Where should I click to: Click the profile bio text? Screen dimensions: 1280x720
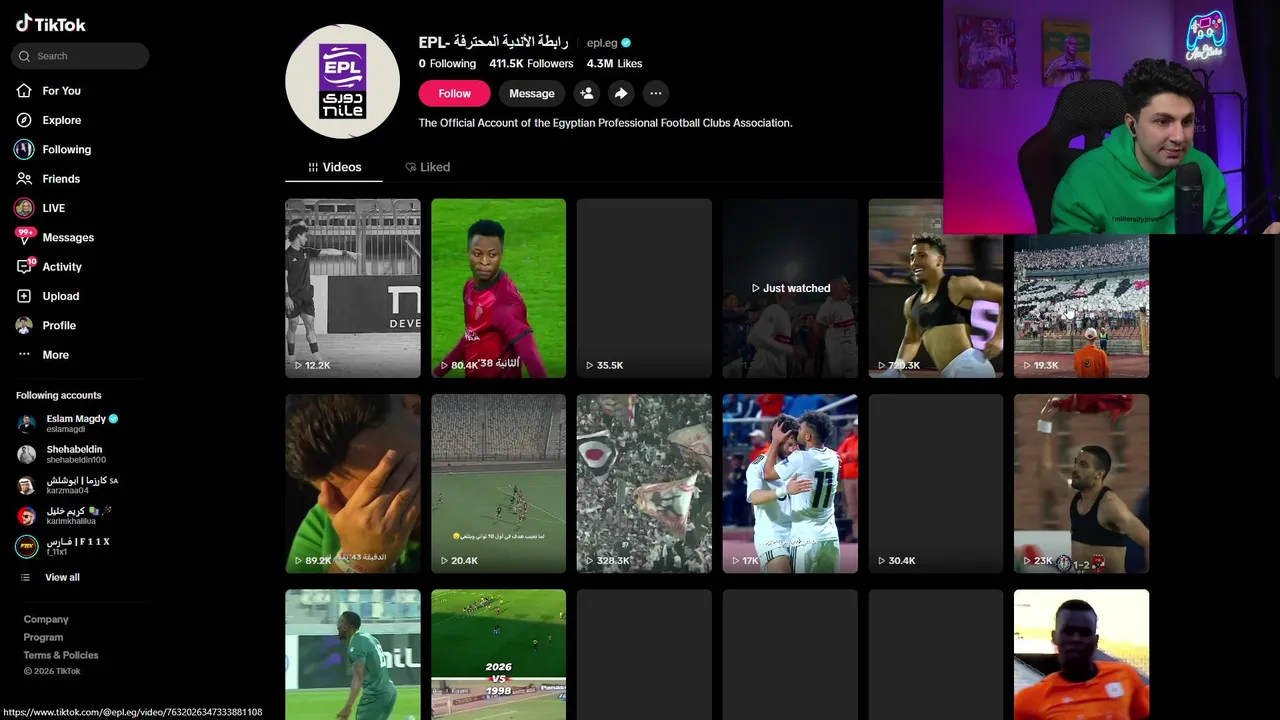(605, 123)
